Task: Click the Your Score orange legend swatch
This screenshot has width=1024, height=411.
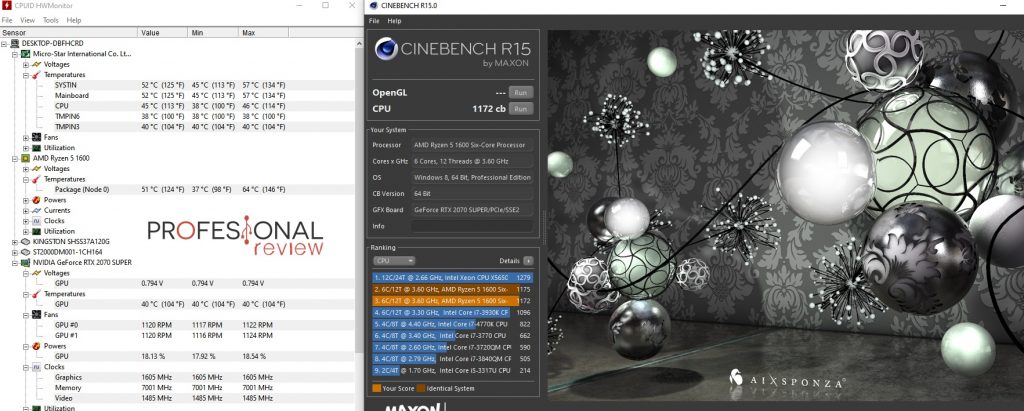Action: point(376,388)
